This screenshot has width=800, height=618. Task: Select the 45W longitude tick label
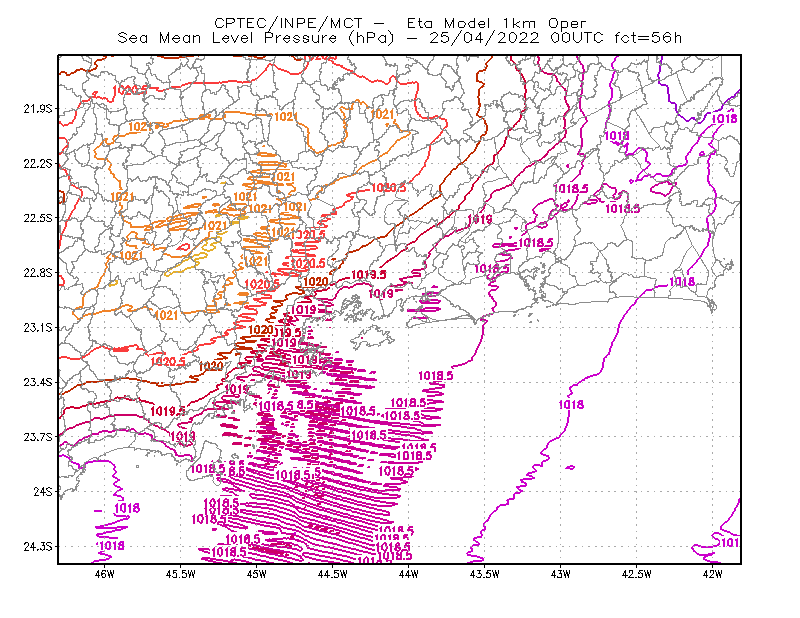[x=257, y=574]
